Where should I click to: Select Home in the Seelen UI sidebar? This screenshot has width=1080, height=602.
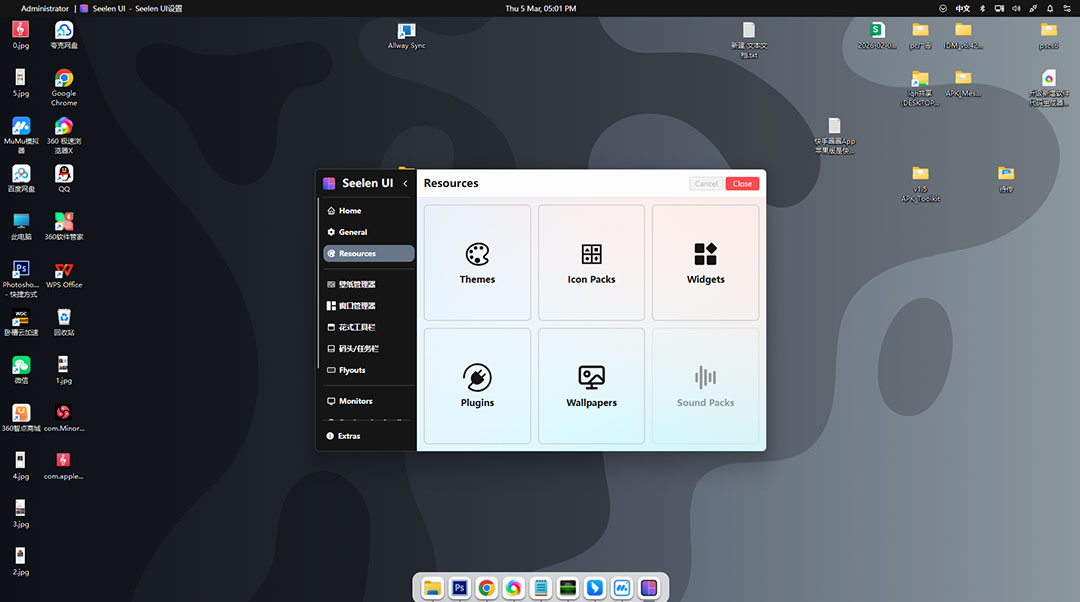[348, 210]
